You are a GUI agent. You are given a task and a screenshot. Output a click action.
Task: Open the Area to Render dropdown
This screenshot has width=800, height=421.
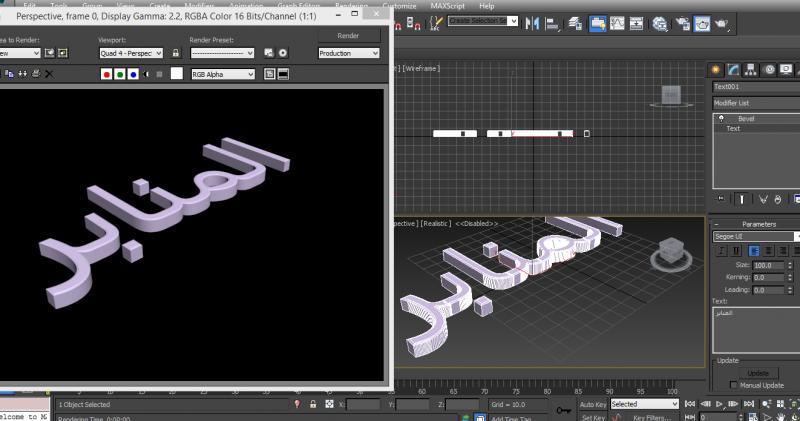click(x=19, y=53)
